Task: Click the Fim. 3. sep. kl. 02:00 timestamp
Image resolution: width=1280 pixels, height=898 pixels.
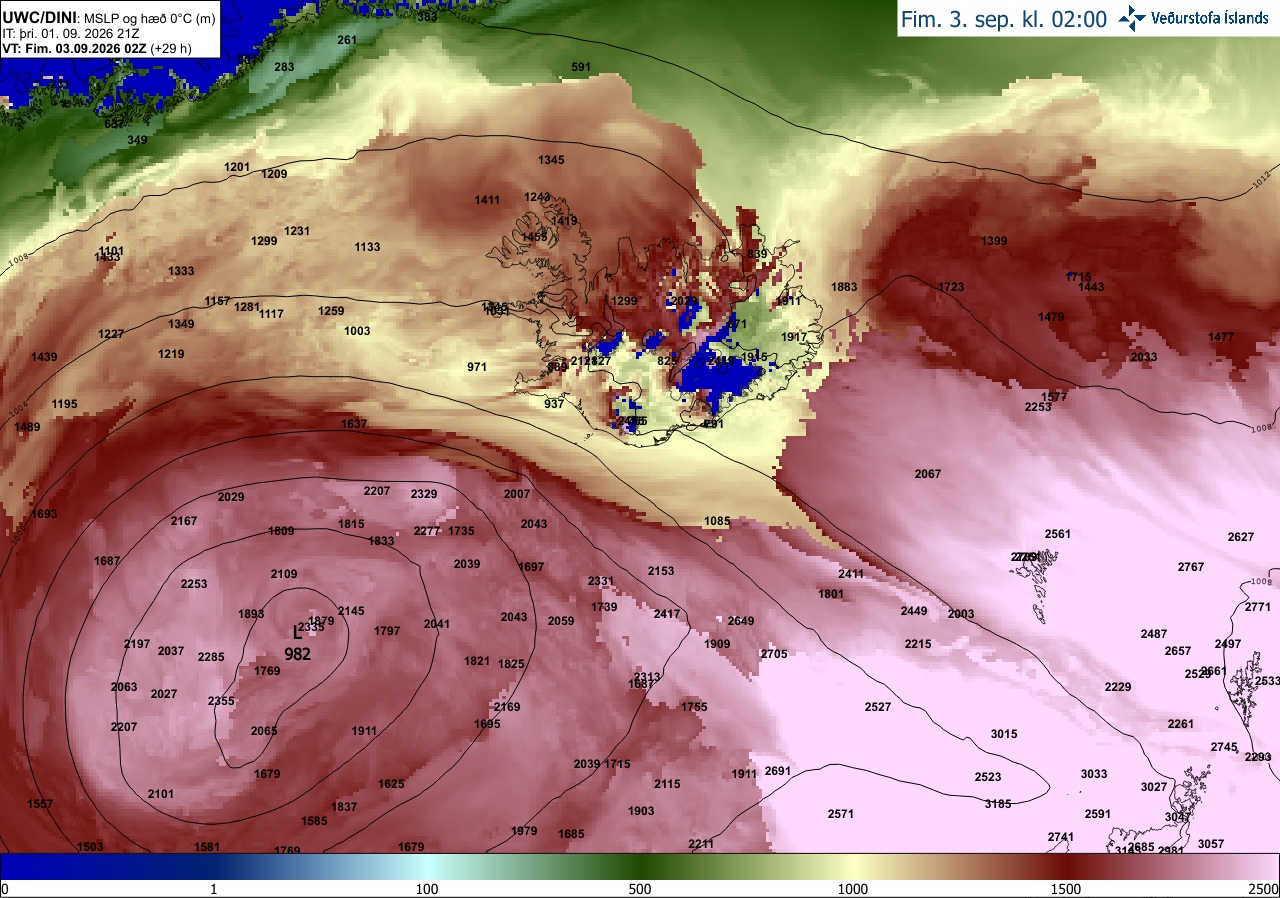Action: pos(1003,19)
